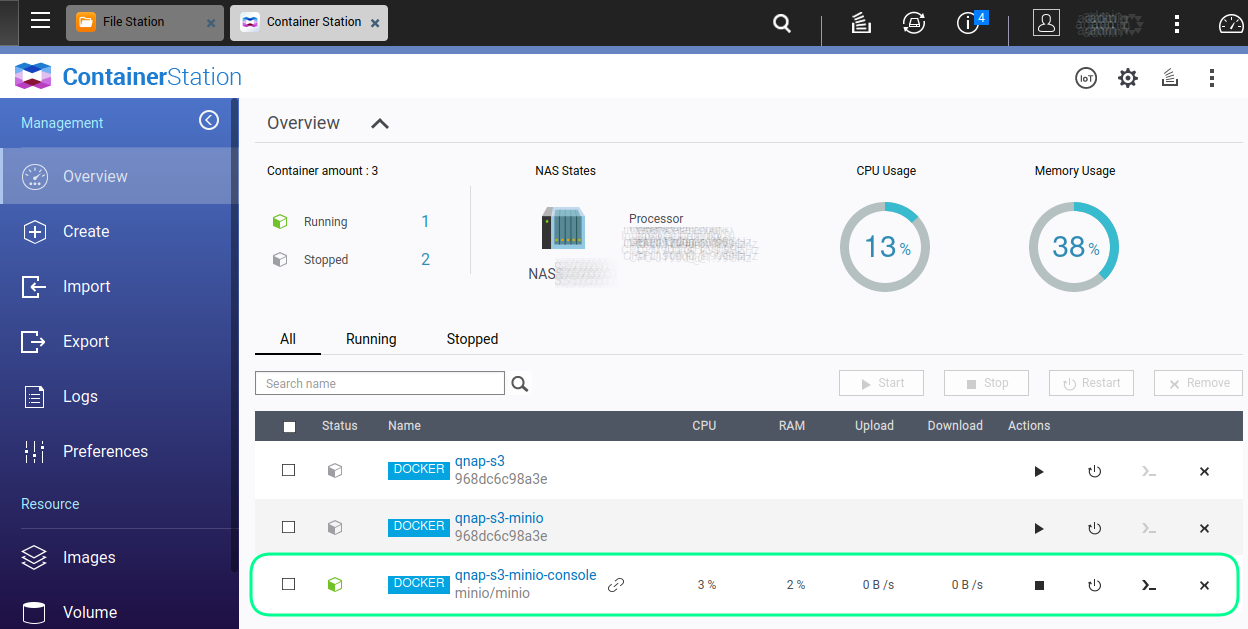Screen dimensions: 1248x629
Task: Check the select-all containers checkbox
Action: pos(289,426)
